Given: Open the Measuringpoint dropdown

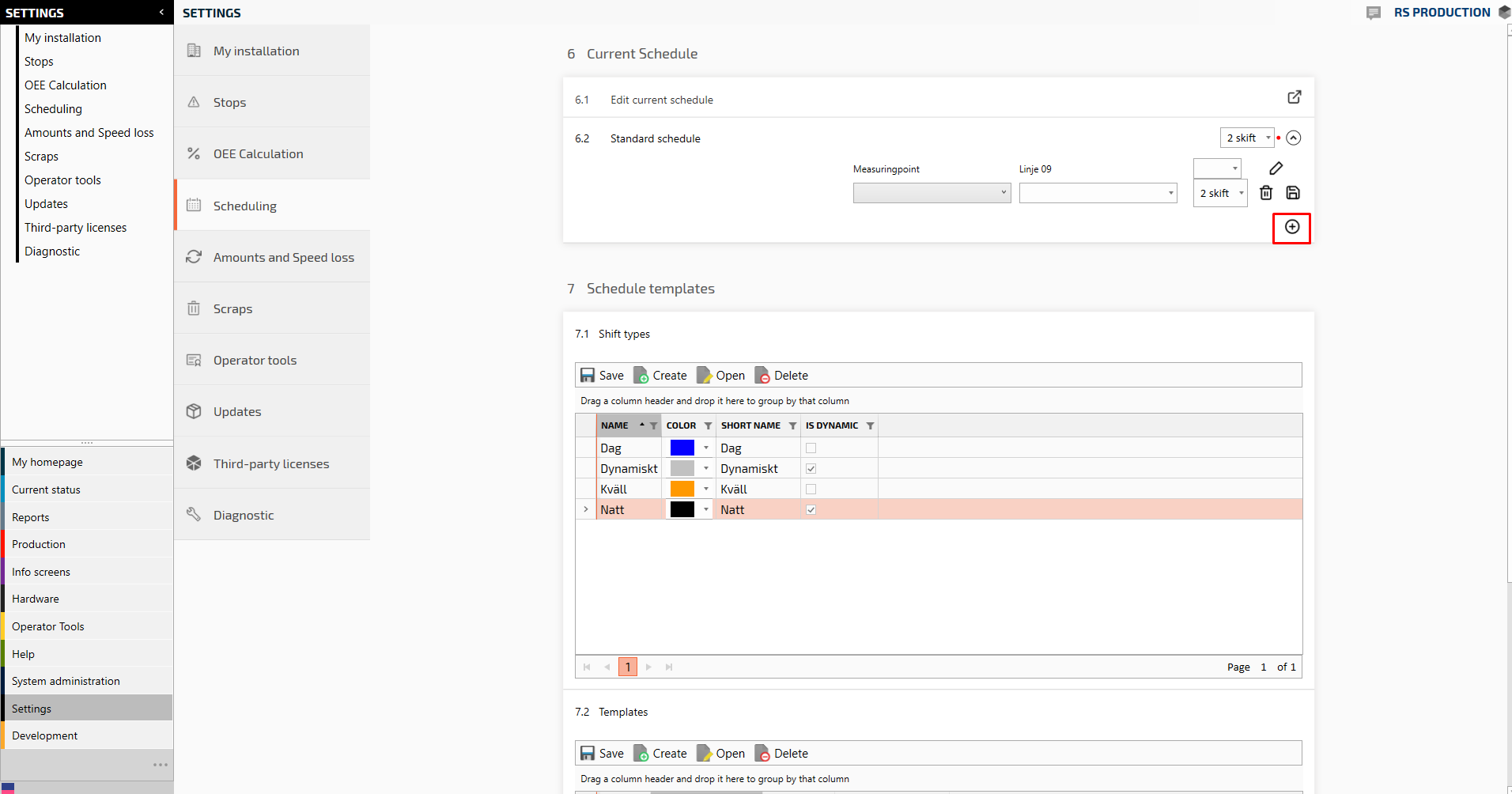Looking at the screenshot, I should tap(932, 193).
